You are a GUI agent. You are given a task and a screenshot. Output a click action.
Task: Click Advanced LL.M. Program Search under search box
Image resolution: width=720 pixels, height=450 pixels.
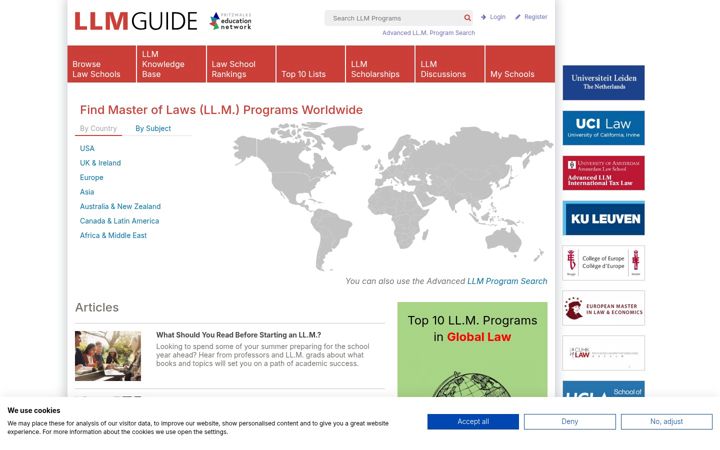pyautogui.click(x=428, y=33)
